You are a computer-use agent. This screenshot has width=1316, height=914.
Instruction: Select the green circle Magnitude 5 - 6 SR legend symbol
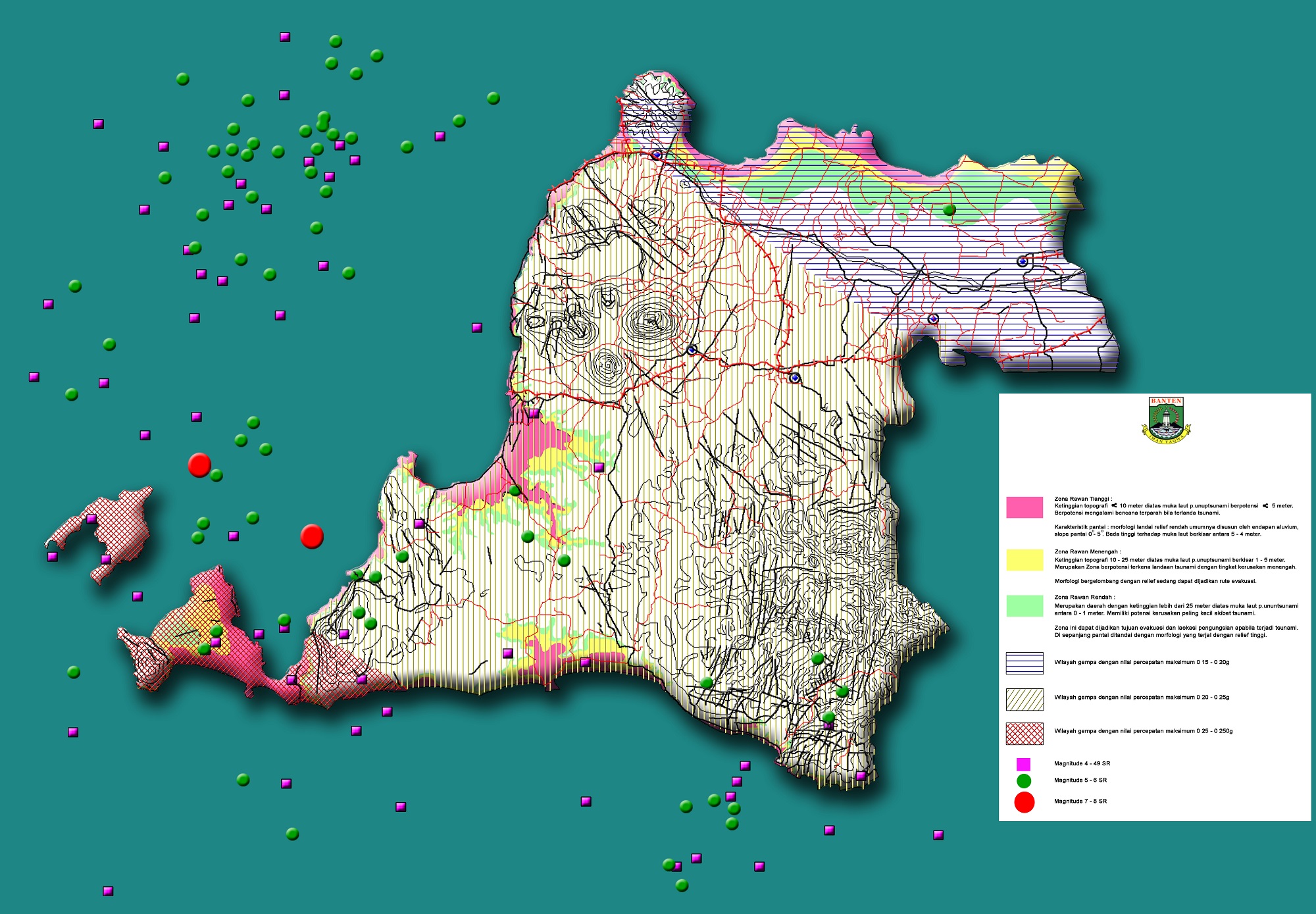tap(1024, 781)
